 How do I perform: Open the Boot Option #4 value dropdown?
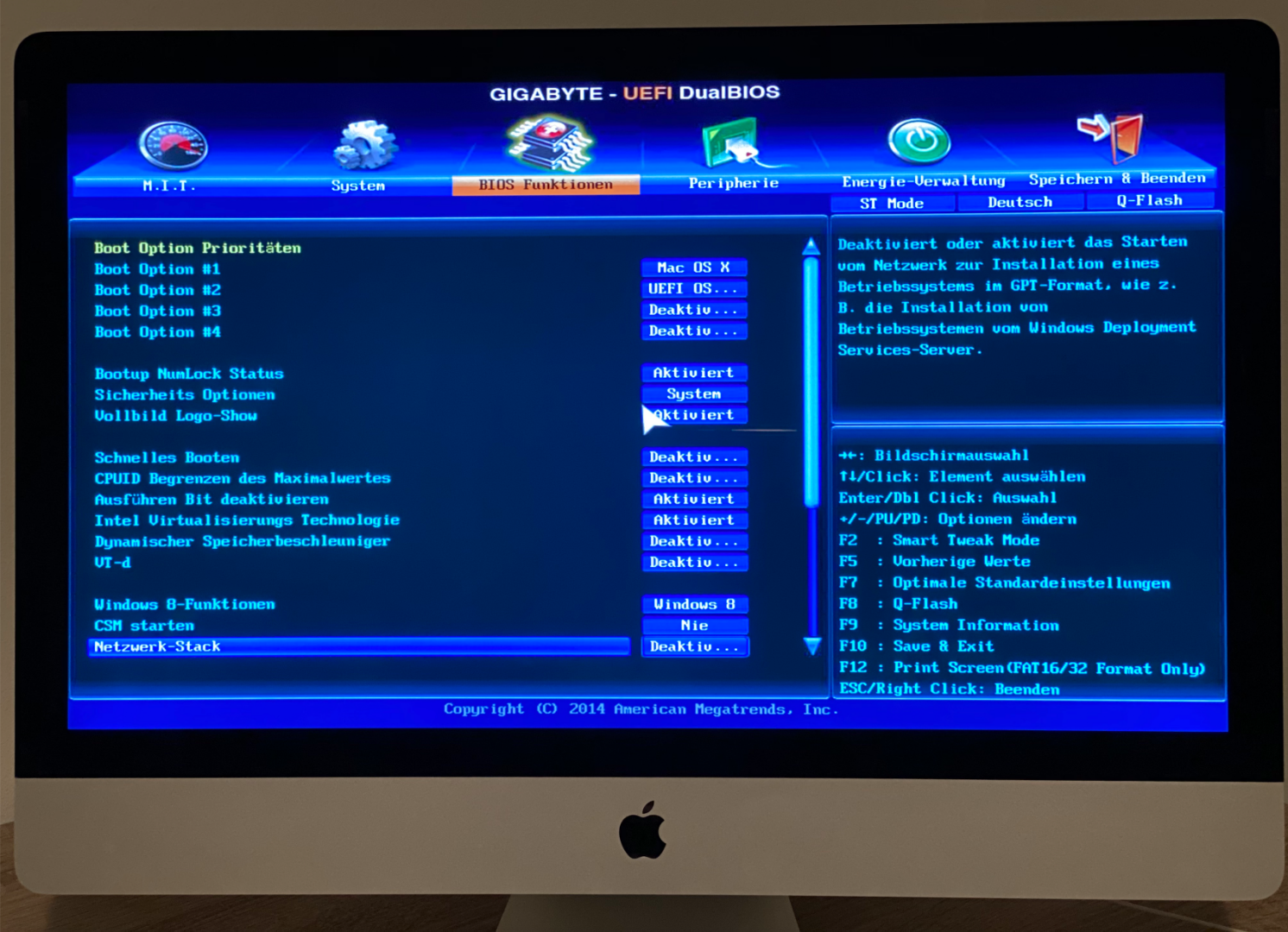(x=694, y=331)
